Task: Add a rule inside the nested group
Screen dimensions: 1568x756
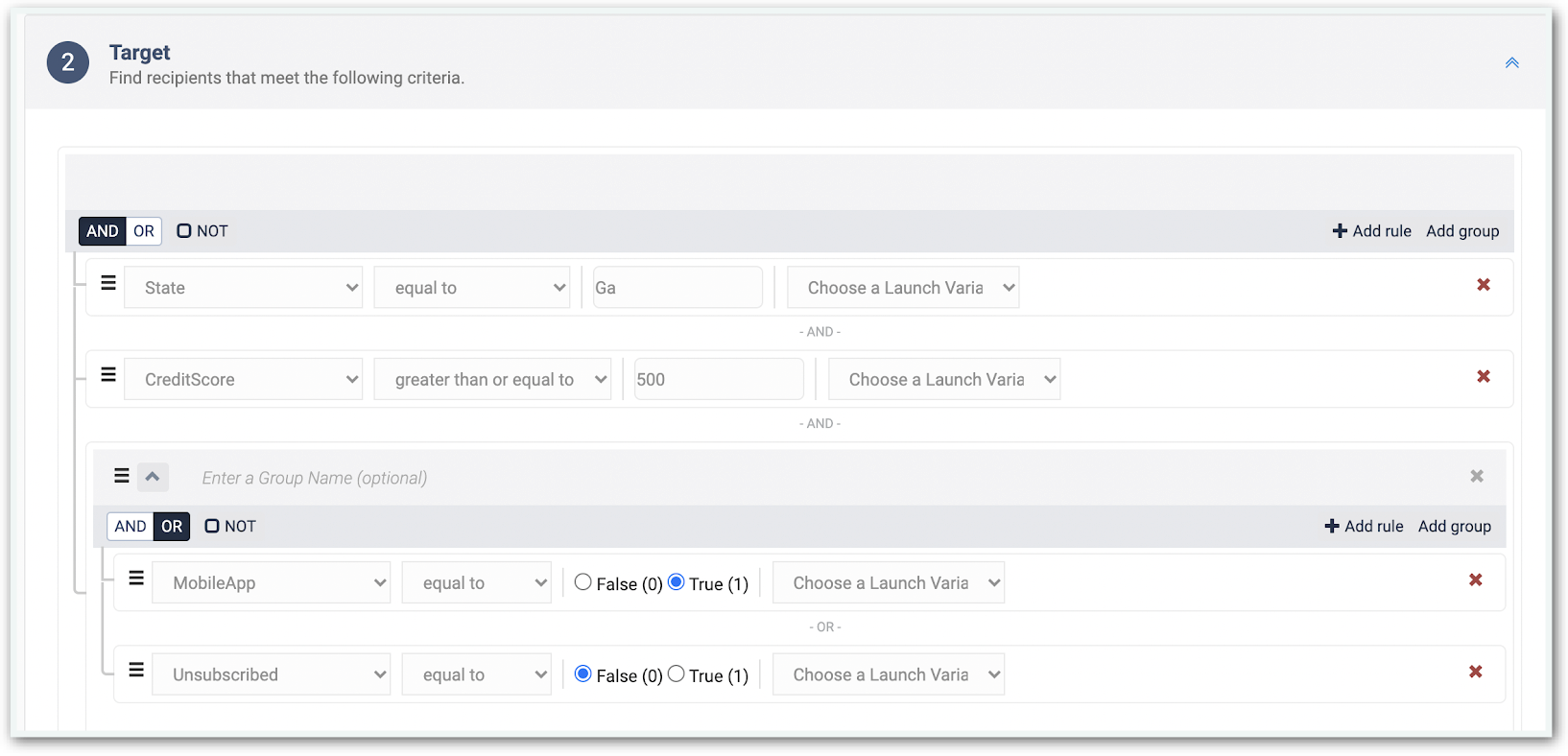Action: 1365,527
